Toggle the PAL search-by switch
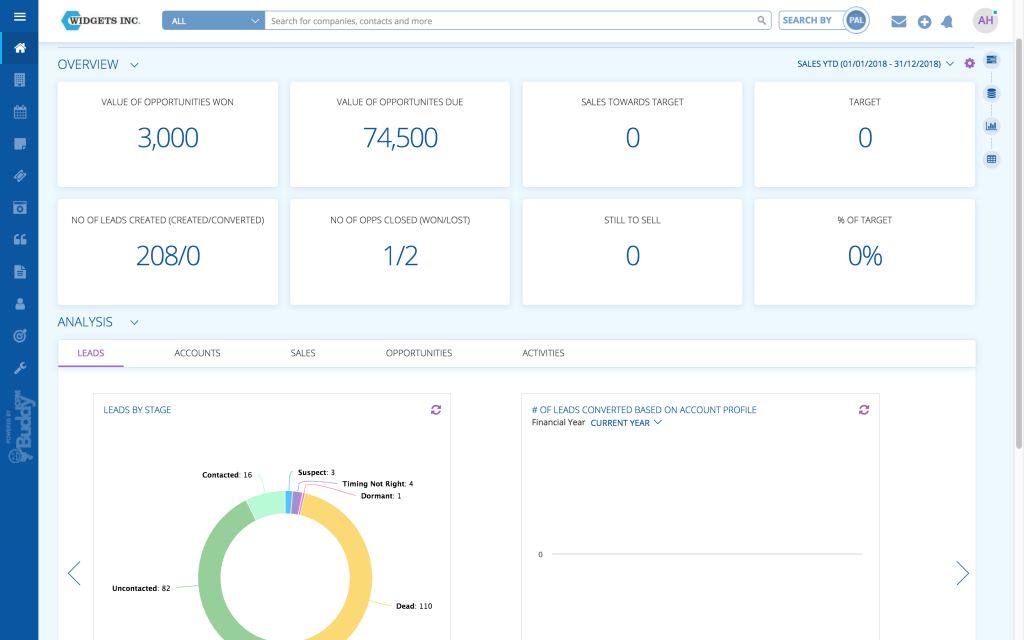1024x640 pixels. point(855,20)
